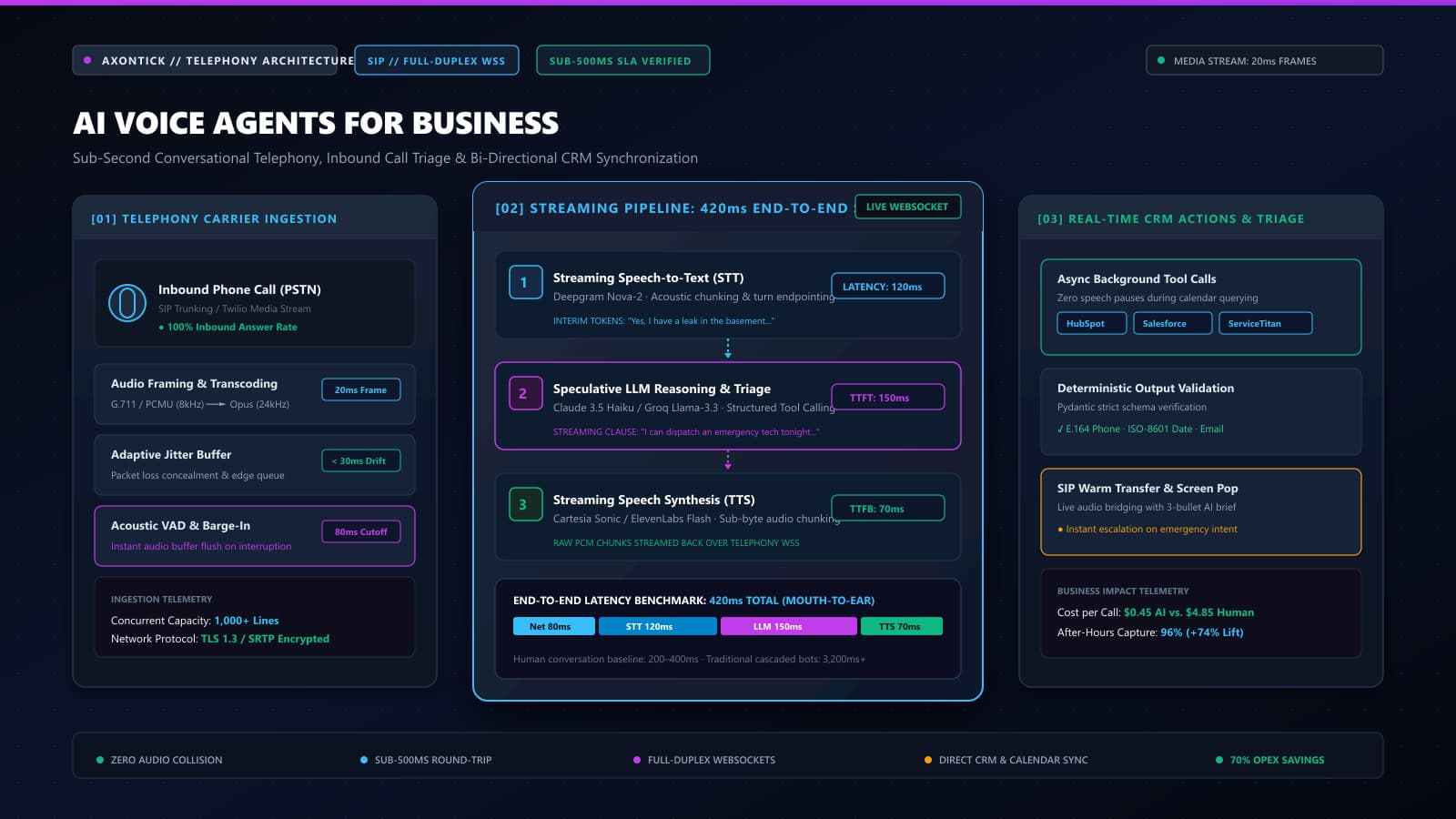1456x819 pixels.
Task: Click step 2 number badge for LLM Reasoning
Action: (525, 393)
